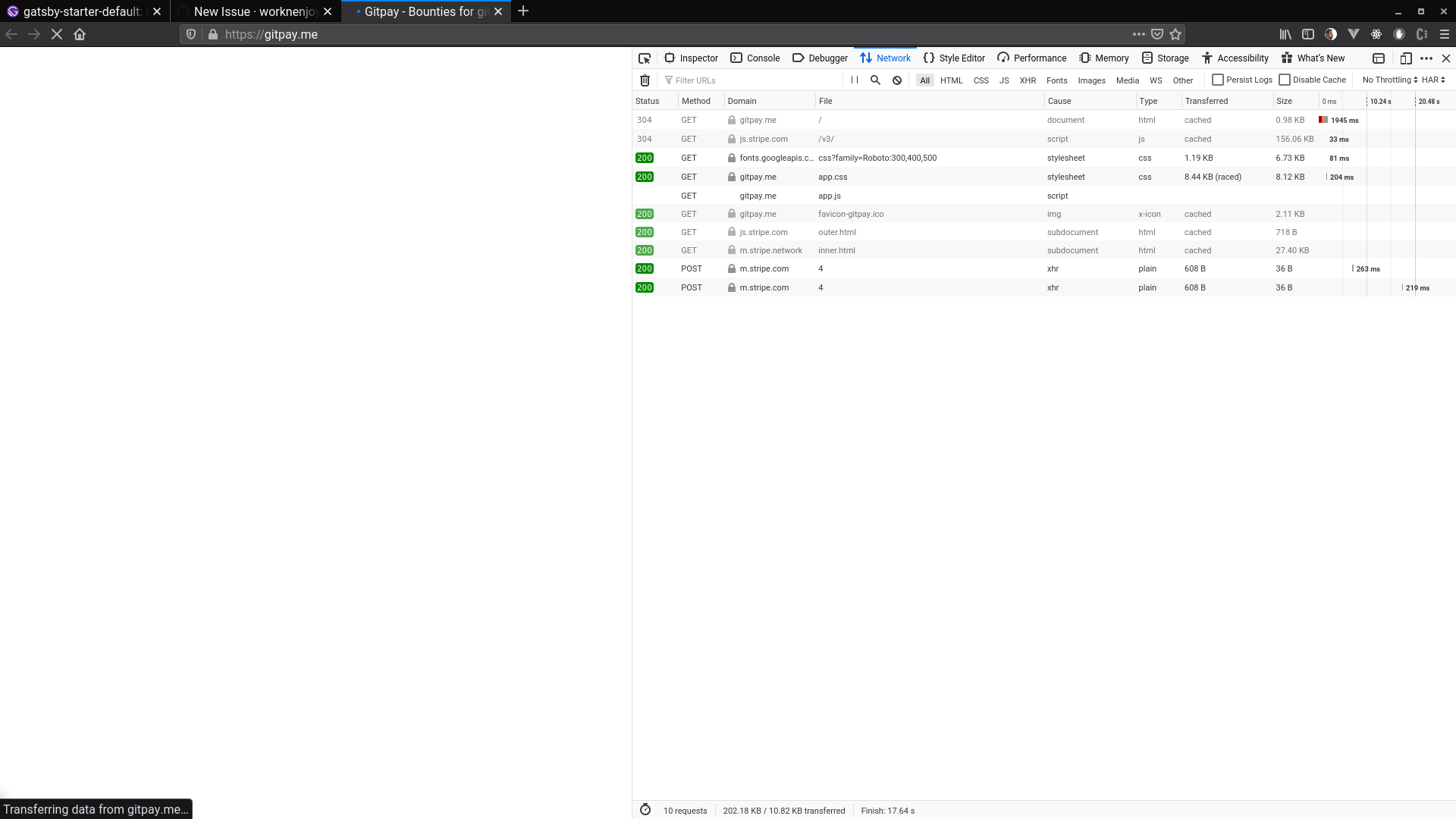
Task: Clear the network log with trash icon
Action: pos(645,80)
